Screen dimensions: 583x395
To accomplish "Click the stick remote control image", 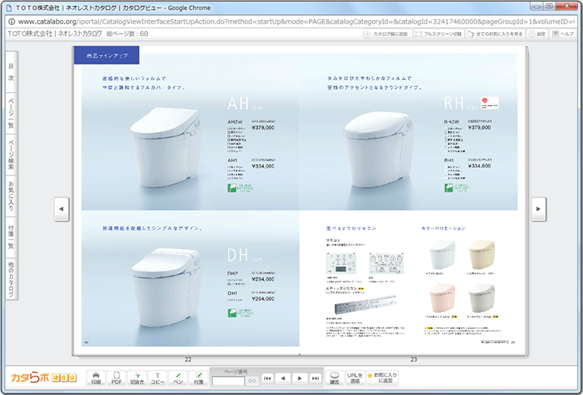I will [x=365, y=305].
